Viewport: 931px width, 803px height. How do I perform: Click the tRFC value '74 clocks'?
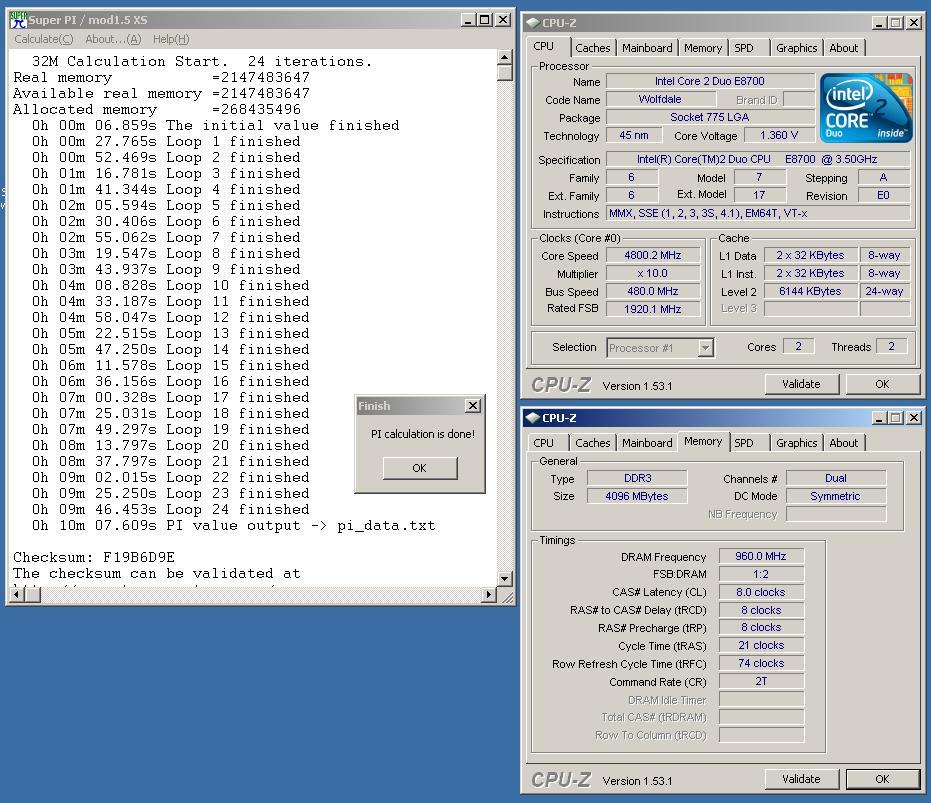coord(761,663)
